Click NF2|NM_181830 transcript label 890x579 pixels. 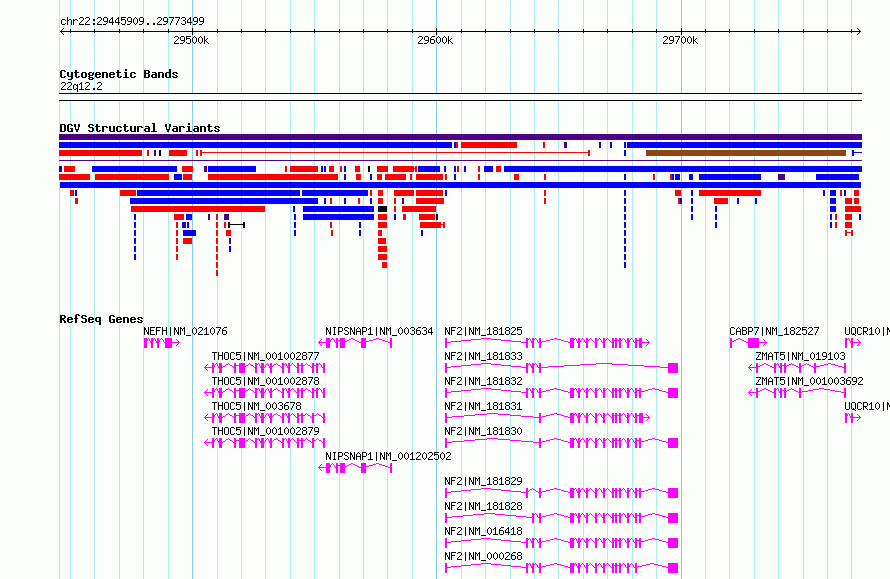click(483, 431)
